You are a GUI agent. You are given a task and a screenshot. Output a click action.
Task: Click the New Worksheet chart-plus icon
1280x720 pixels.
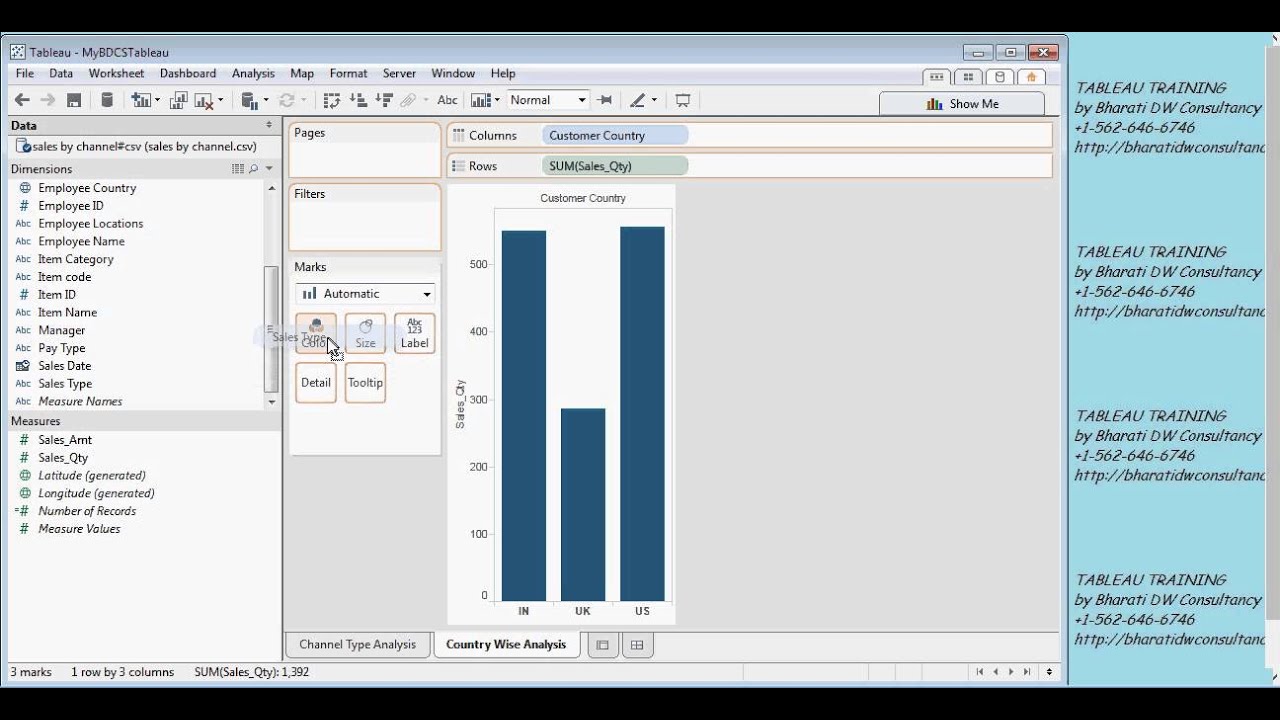(x=140, y=100)
